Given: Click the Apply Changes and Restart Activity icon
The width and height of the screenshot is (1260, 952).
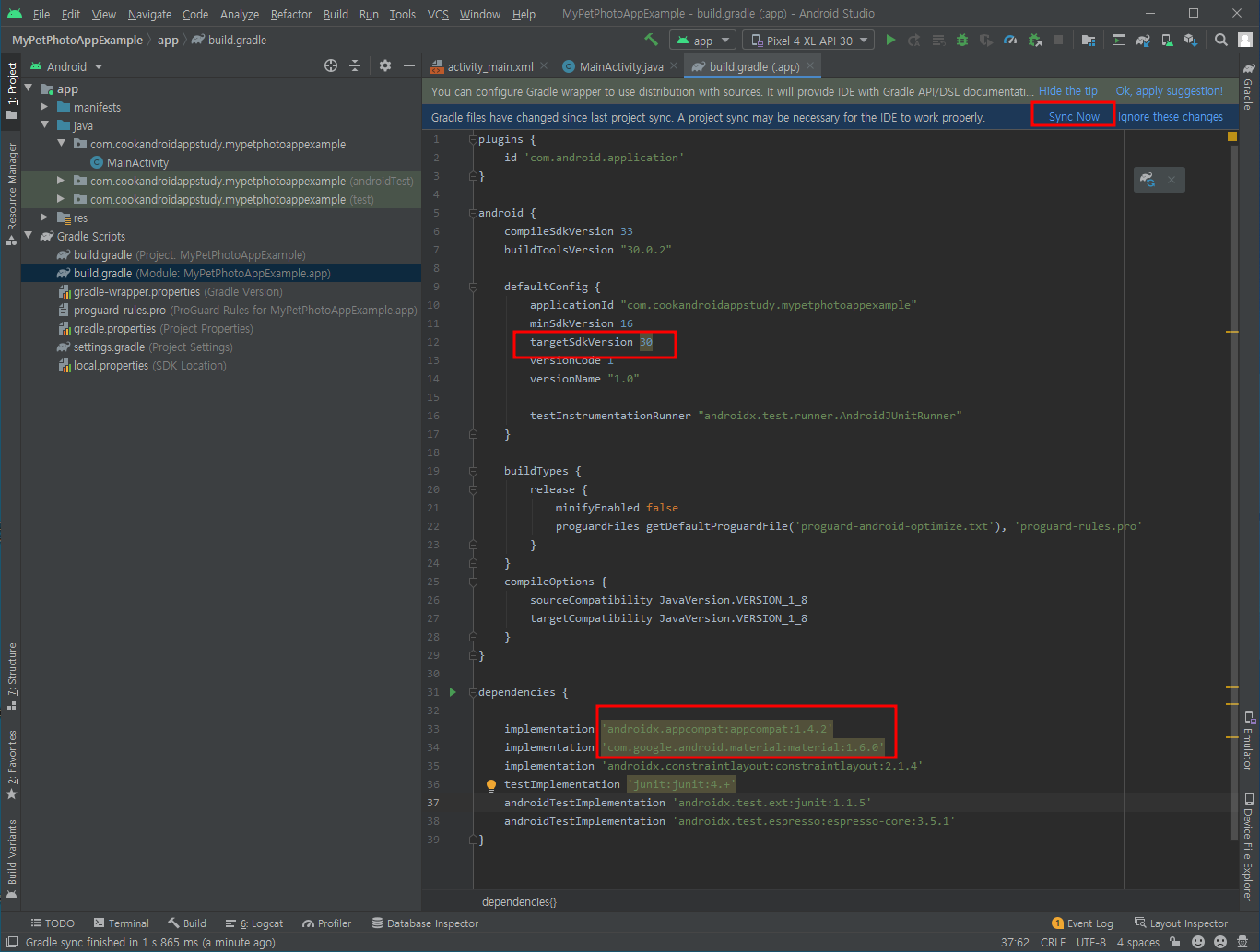Looking at the screenshot, I should (914, 40).
